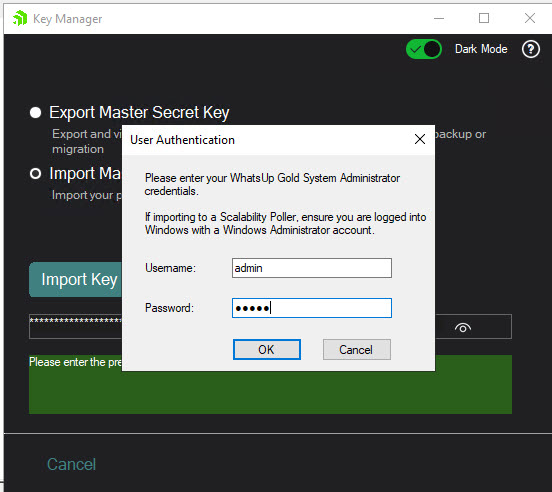Image resolution: width=552 pixels, height=492 pixels.
Task: Confirm credentials with the OK button
Action: [266, 349]
